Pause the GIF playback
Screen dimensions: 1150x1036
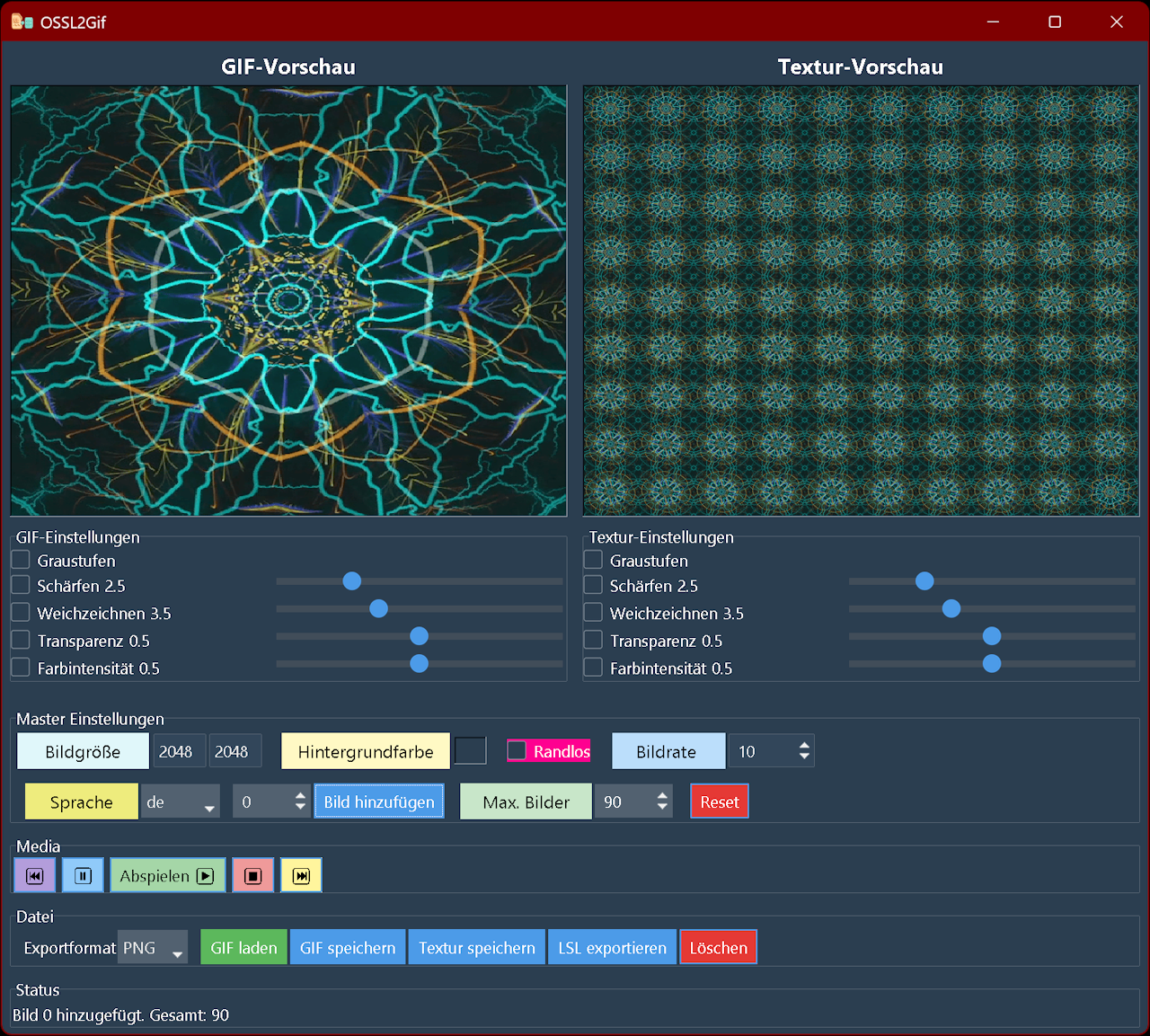click(x=83, y=876)
